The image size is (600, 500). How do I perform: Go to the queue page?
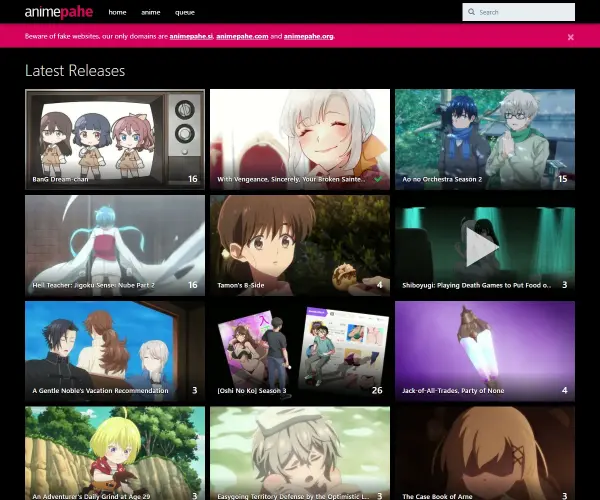(185, 12)
